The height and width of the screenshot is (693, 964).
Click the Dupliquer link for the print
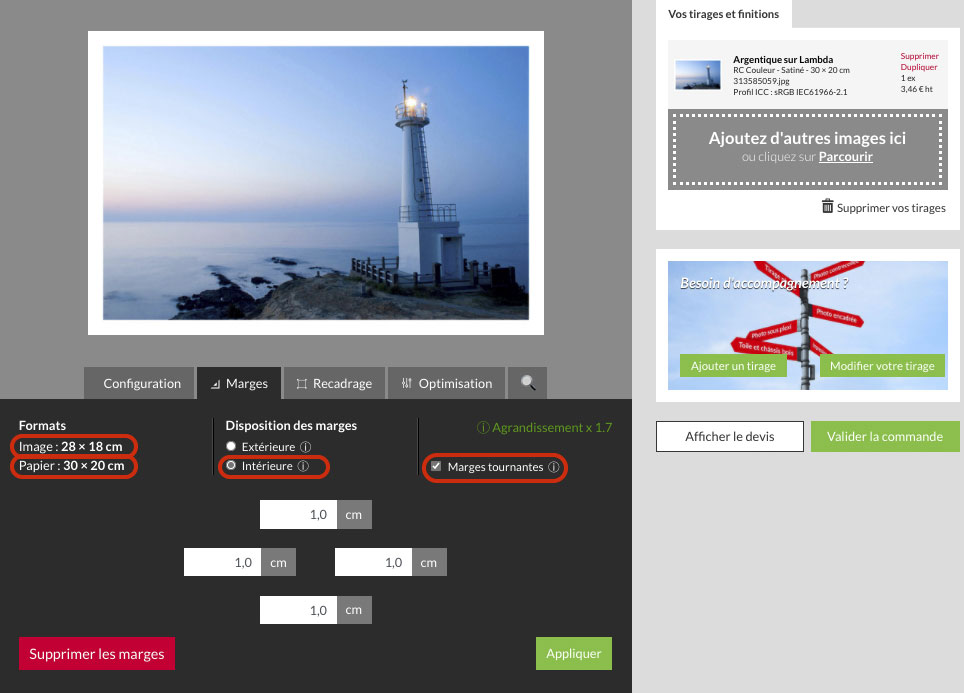(919, 67)
